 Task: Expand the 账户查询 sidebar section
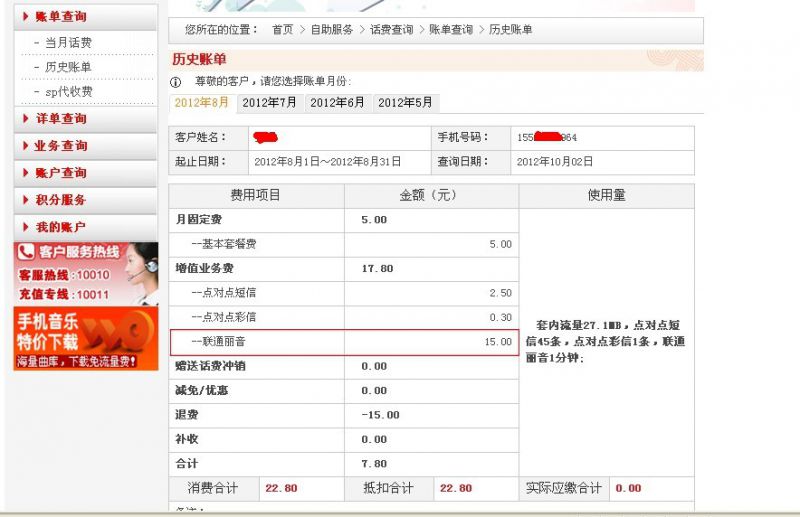61,173
